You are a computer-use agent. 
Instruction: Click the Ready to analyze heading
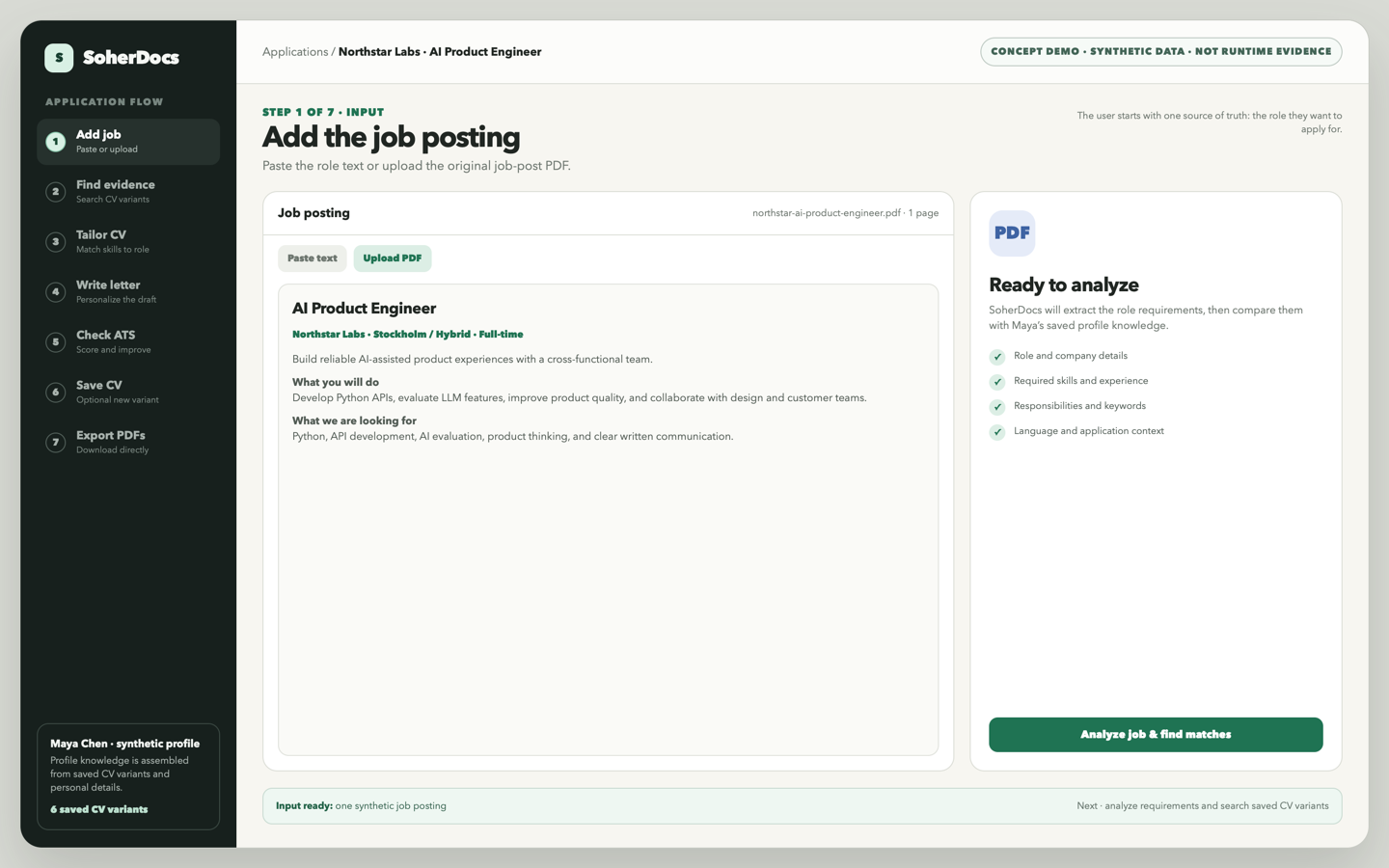pyautogui.click(x=1064, y=285)
